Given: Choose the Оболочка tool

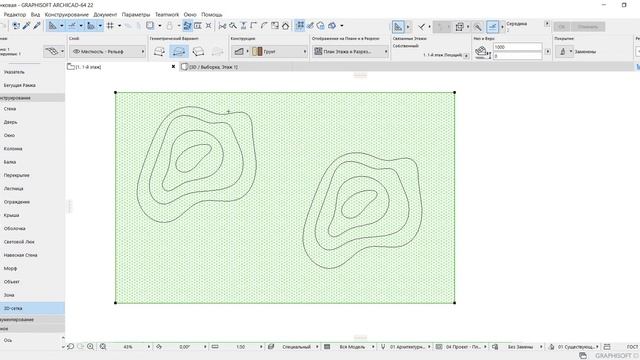Looking at the screenshot, I should tap(15, 229).
